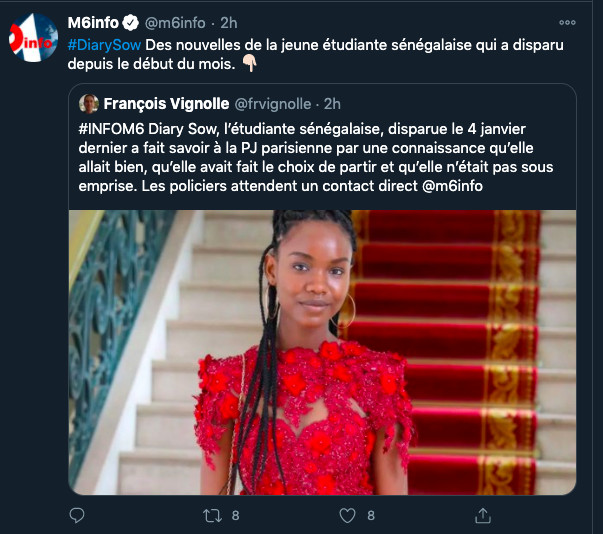Click the reply speech bubble icon
This screenshot has height=534, width=603.
pos(78,515)
